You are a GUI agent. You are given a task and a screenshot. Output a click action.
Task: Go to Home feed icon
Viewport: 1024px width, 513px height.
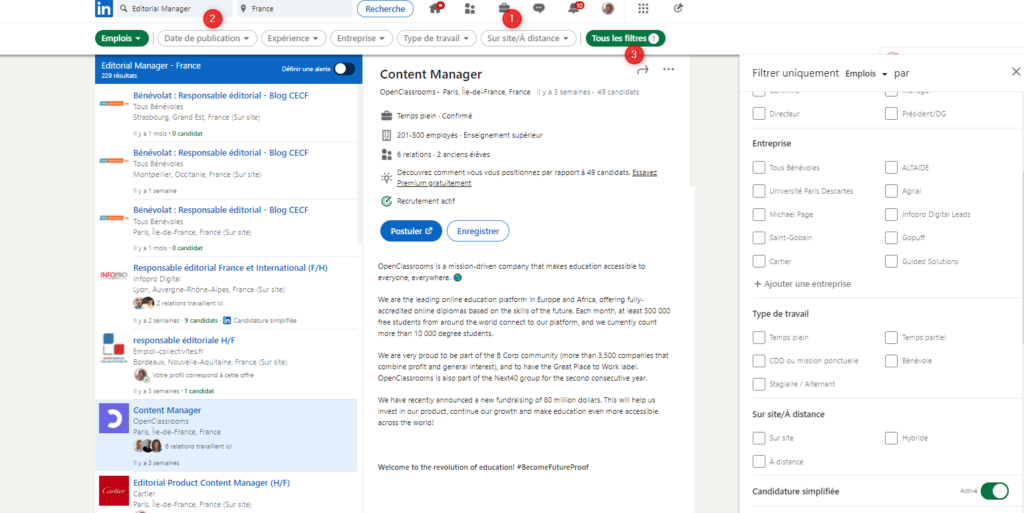click(x=436, y=8)
